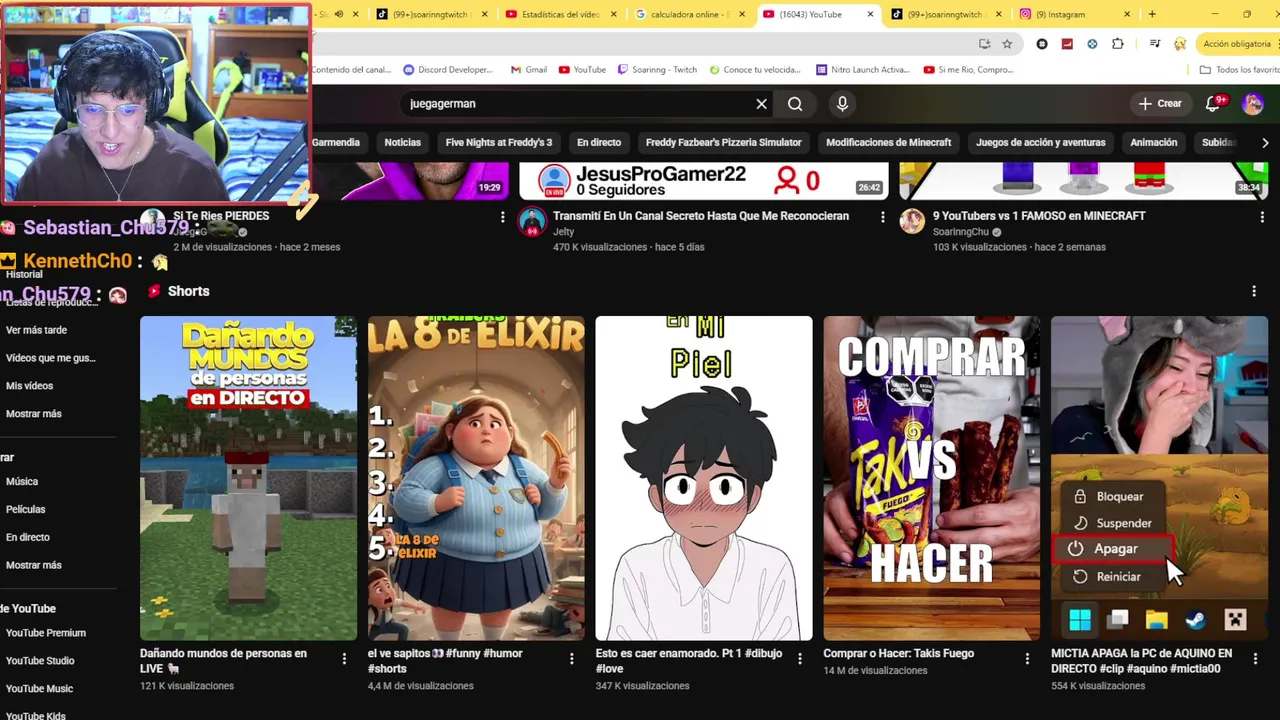Image resolution: width=1280 pixels, height=720 pixels.
Task: Open the Gmail bookmark
Action: (529, 70)
